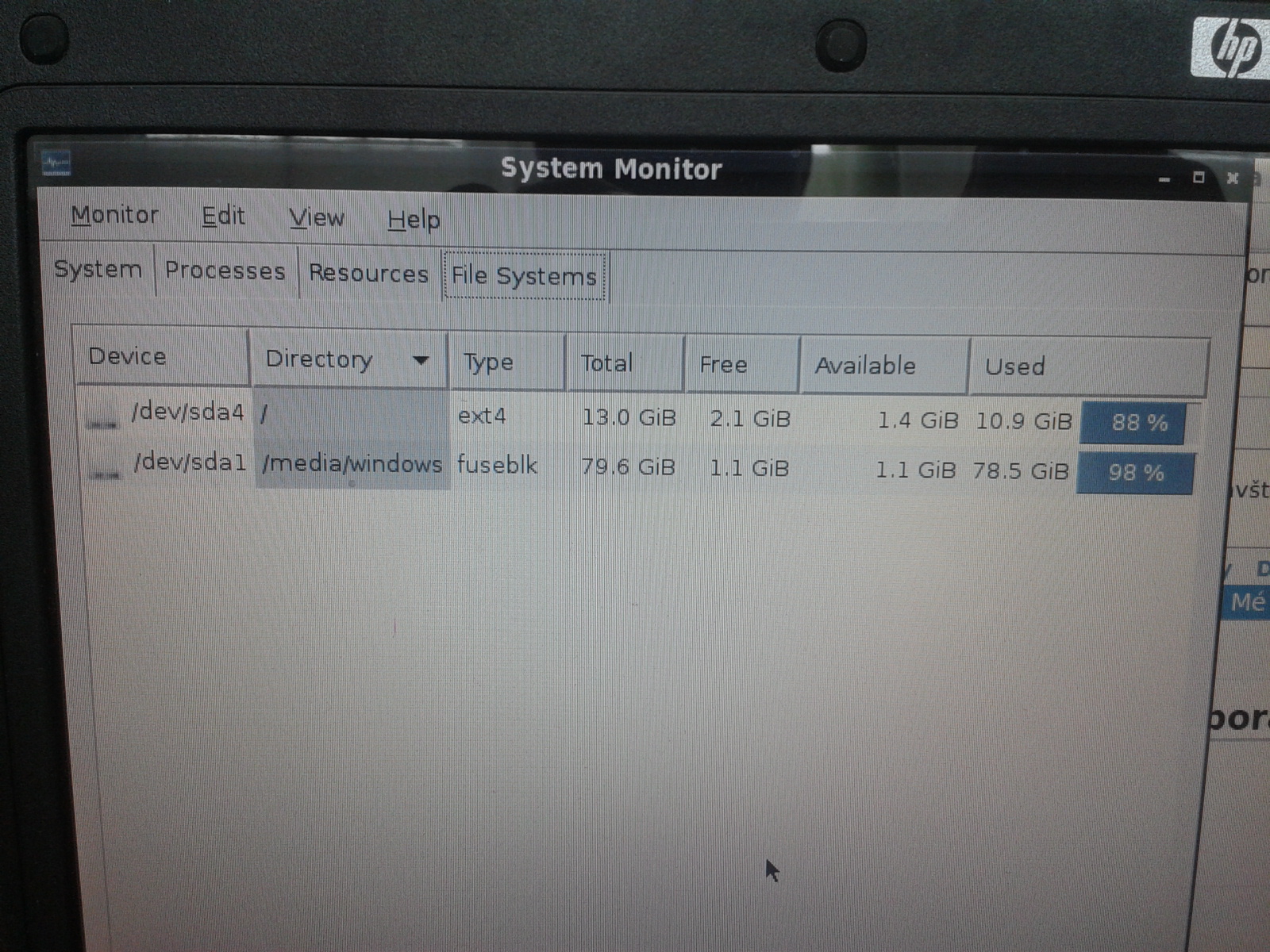Switch to the System tab
The width and height of the screenshot is (1270, 952).
98,270
